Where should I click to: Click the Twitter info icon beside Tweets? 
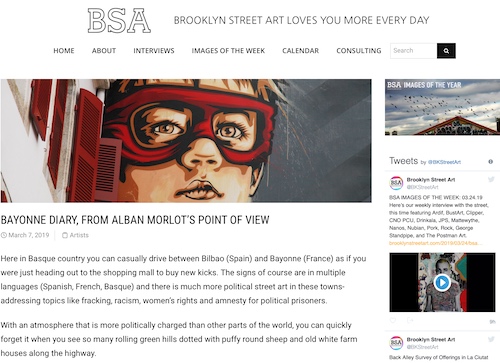pos(490,162)
